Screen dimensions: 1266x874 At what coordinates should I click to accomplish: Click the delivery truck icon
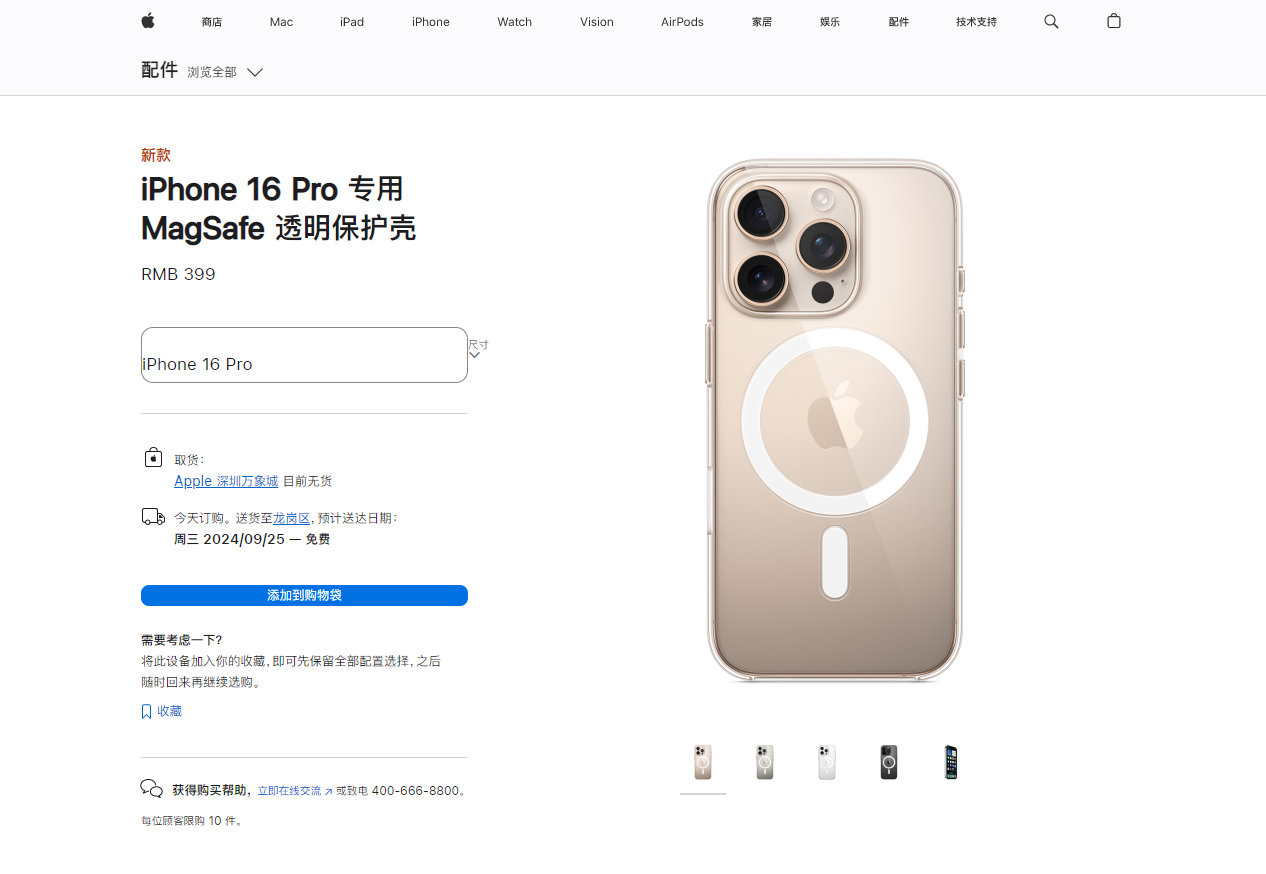(153, 517)
